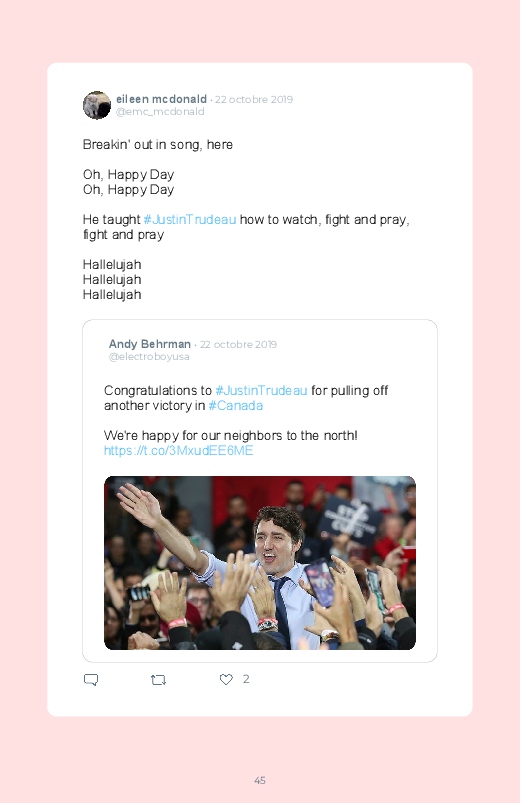Click the Hallelujah lyrics text

[112, 280]
